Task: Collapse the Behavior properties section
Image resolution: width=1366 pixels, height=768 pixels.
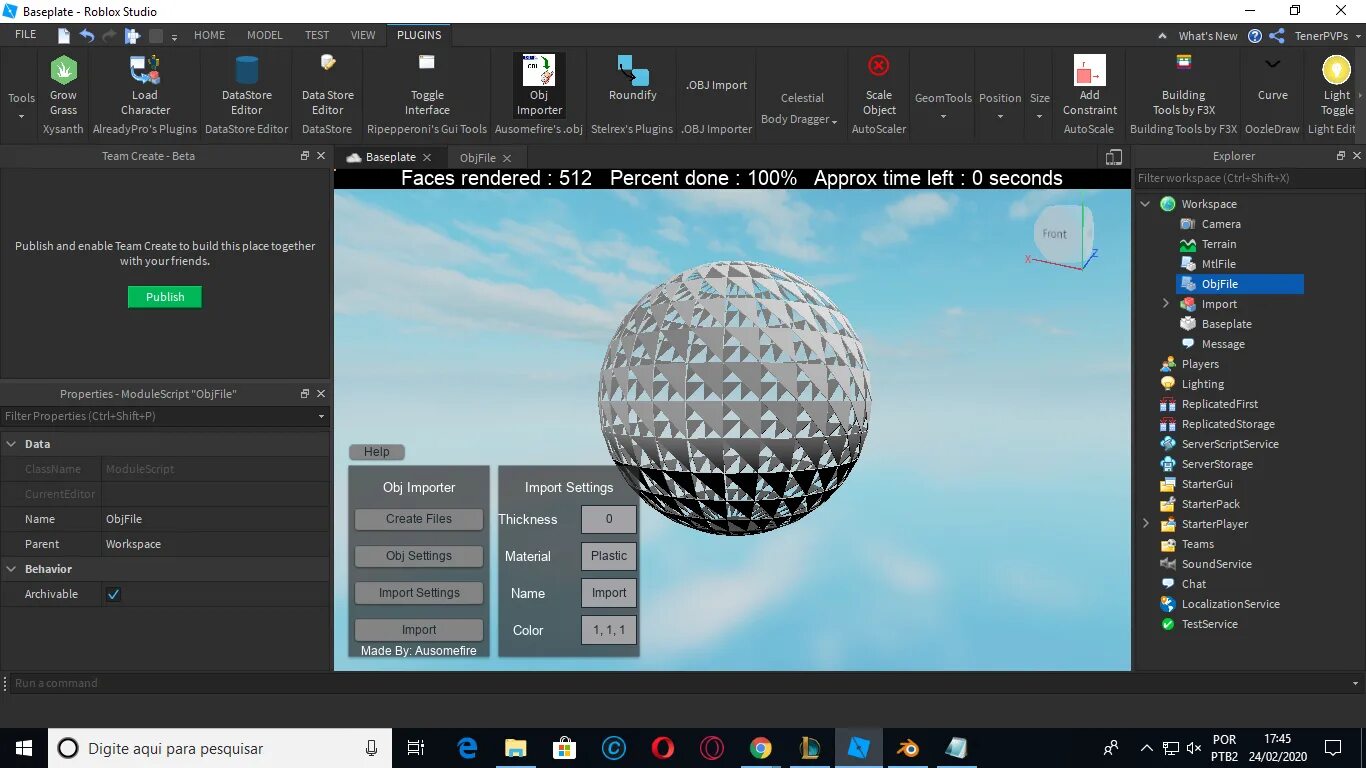Action: [11, 569]
